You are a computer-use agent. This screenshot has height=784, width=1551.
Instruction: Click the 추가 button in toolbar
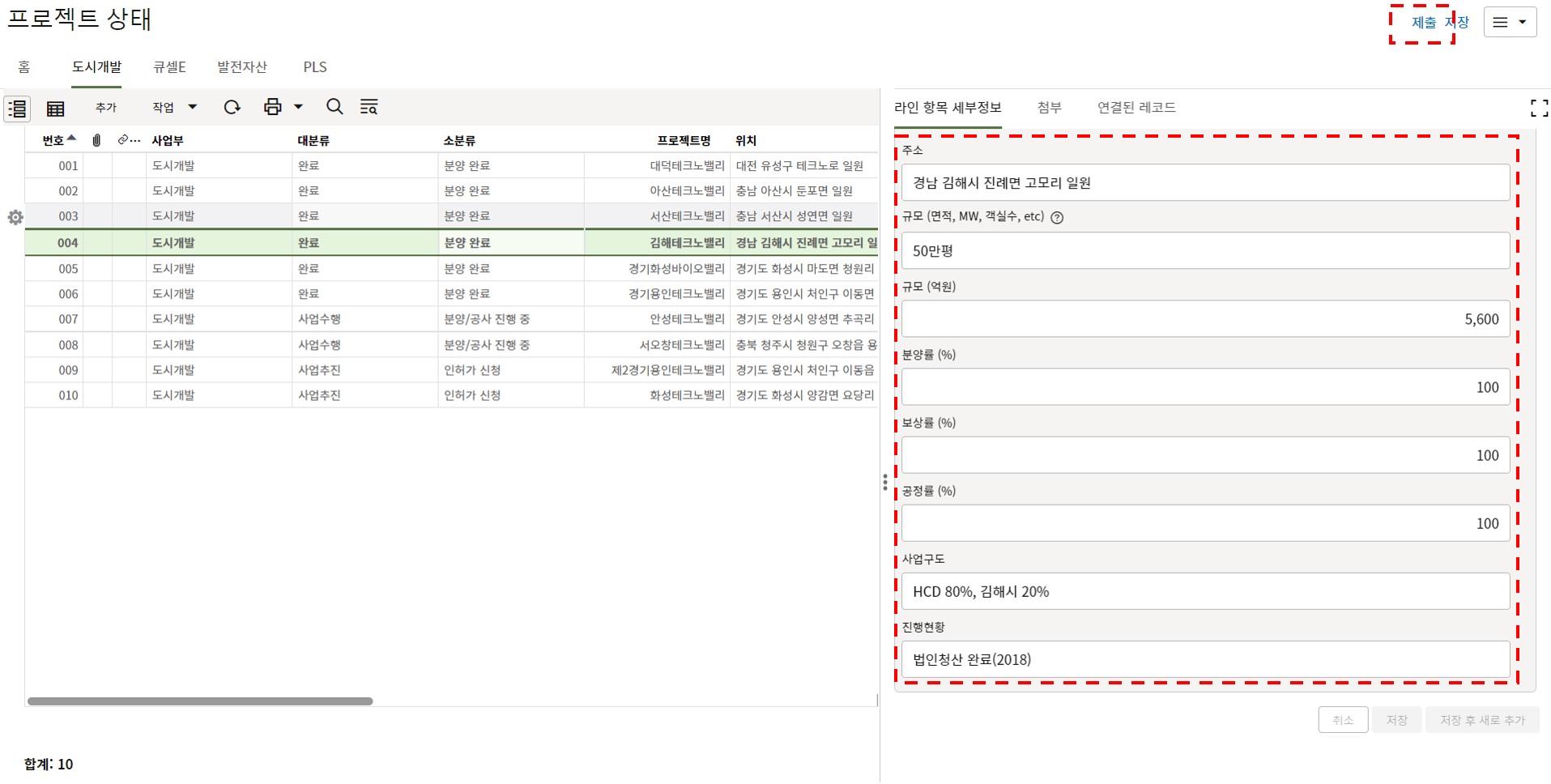click(x=106, y=107)
